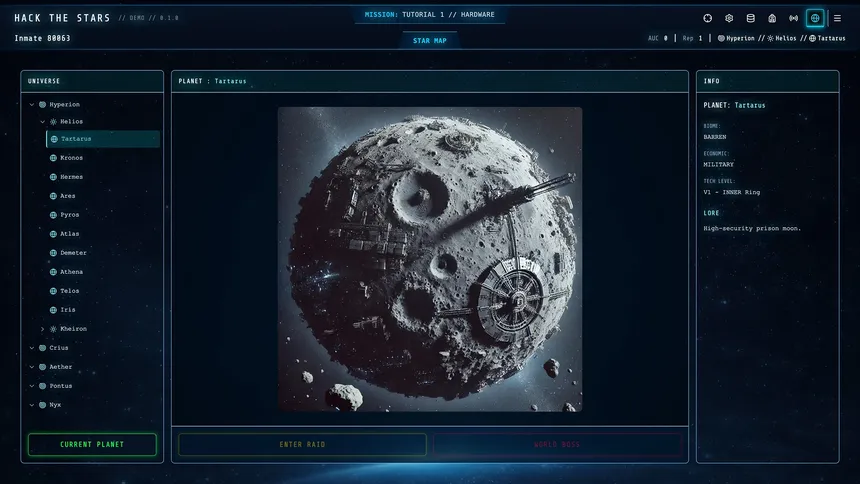Select planet Kronos in universe tree
This screenshot has width=860, height=484.
[71, 158]
